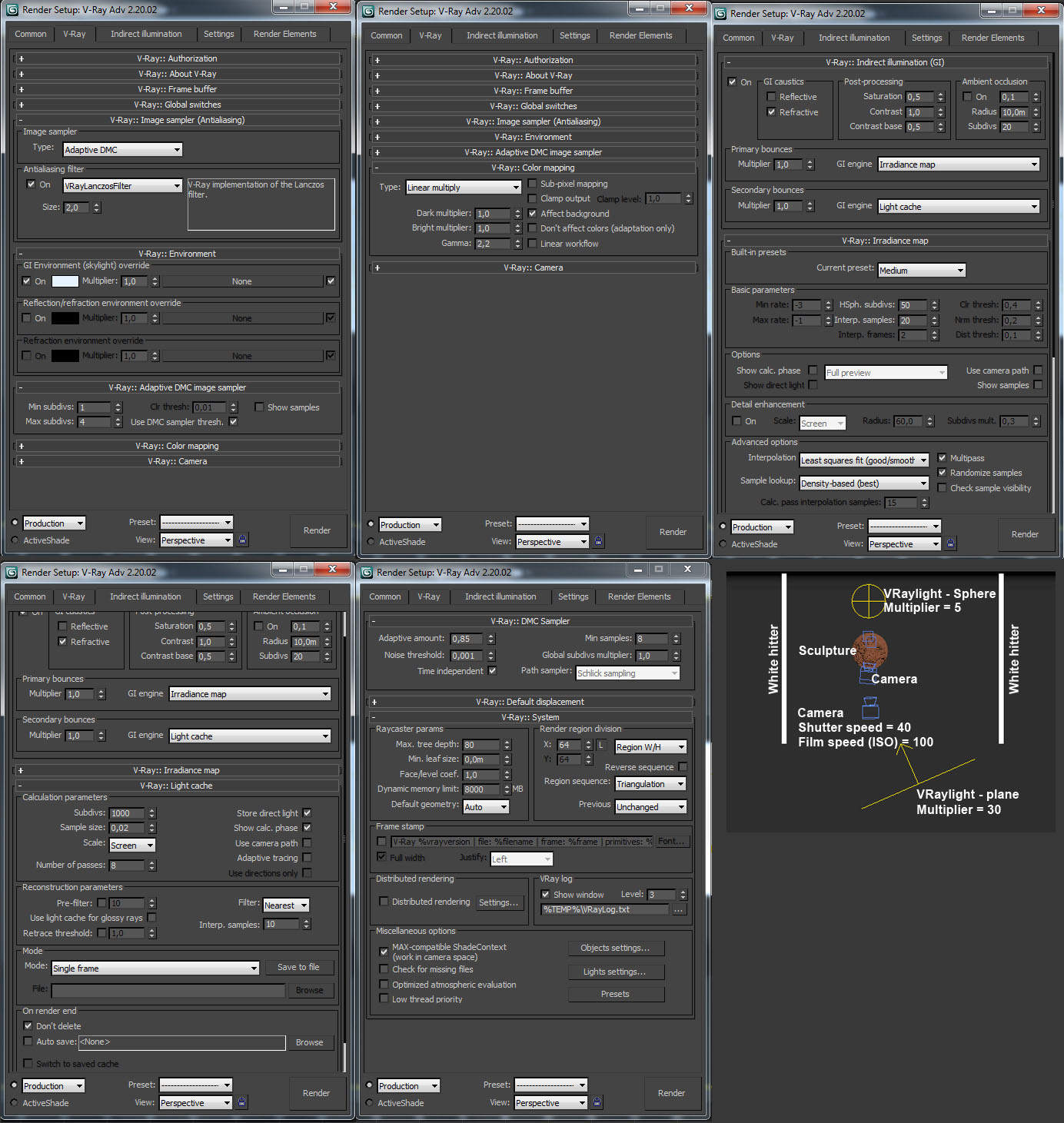The height and width of the screenshot is (1123, 1064).
Task: Click Objects settings... button
Action: coord(615,948)
